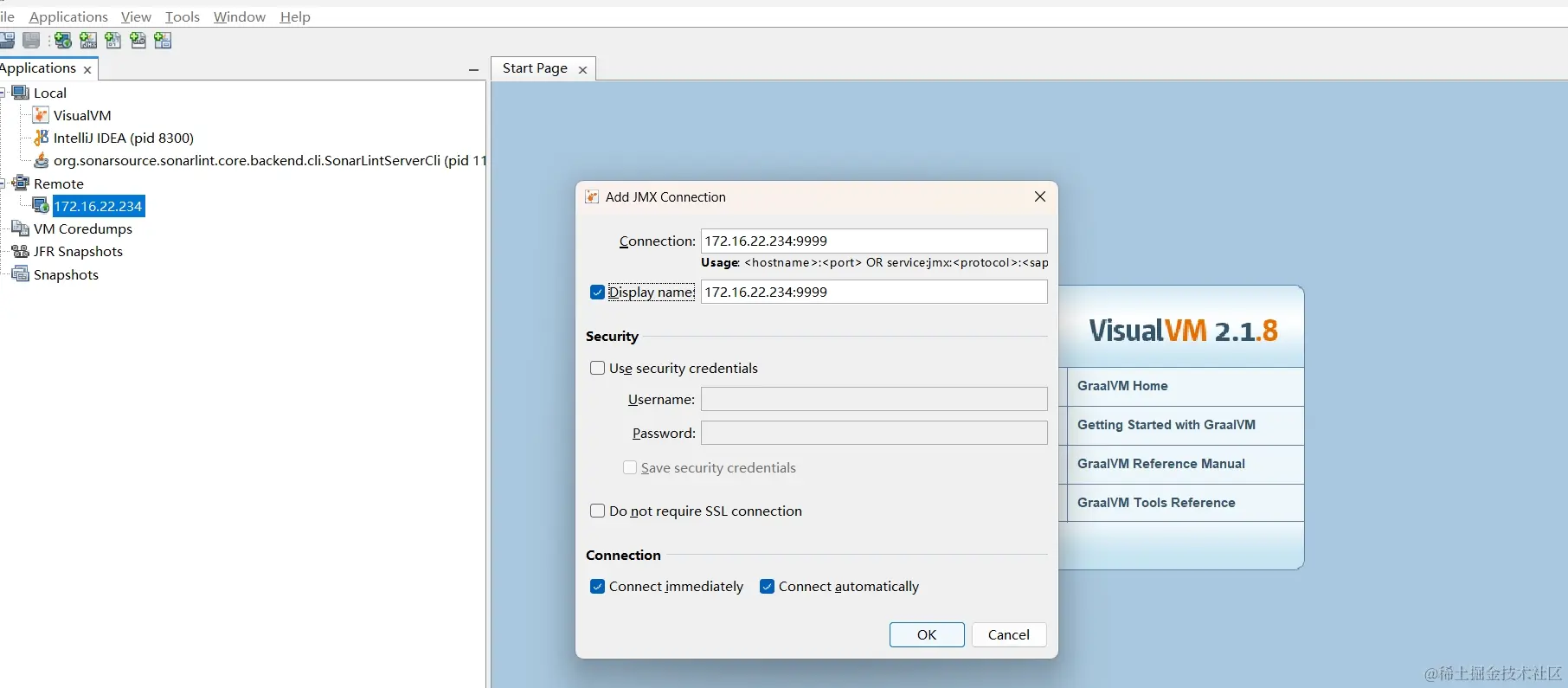1568x688 pixels.
Task: Select the Remote node in tree
Action: tap(59, 183)
